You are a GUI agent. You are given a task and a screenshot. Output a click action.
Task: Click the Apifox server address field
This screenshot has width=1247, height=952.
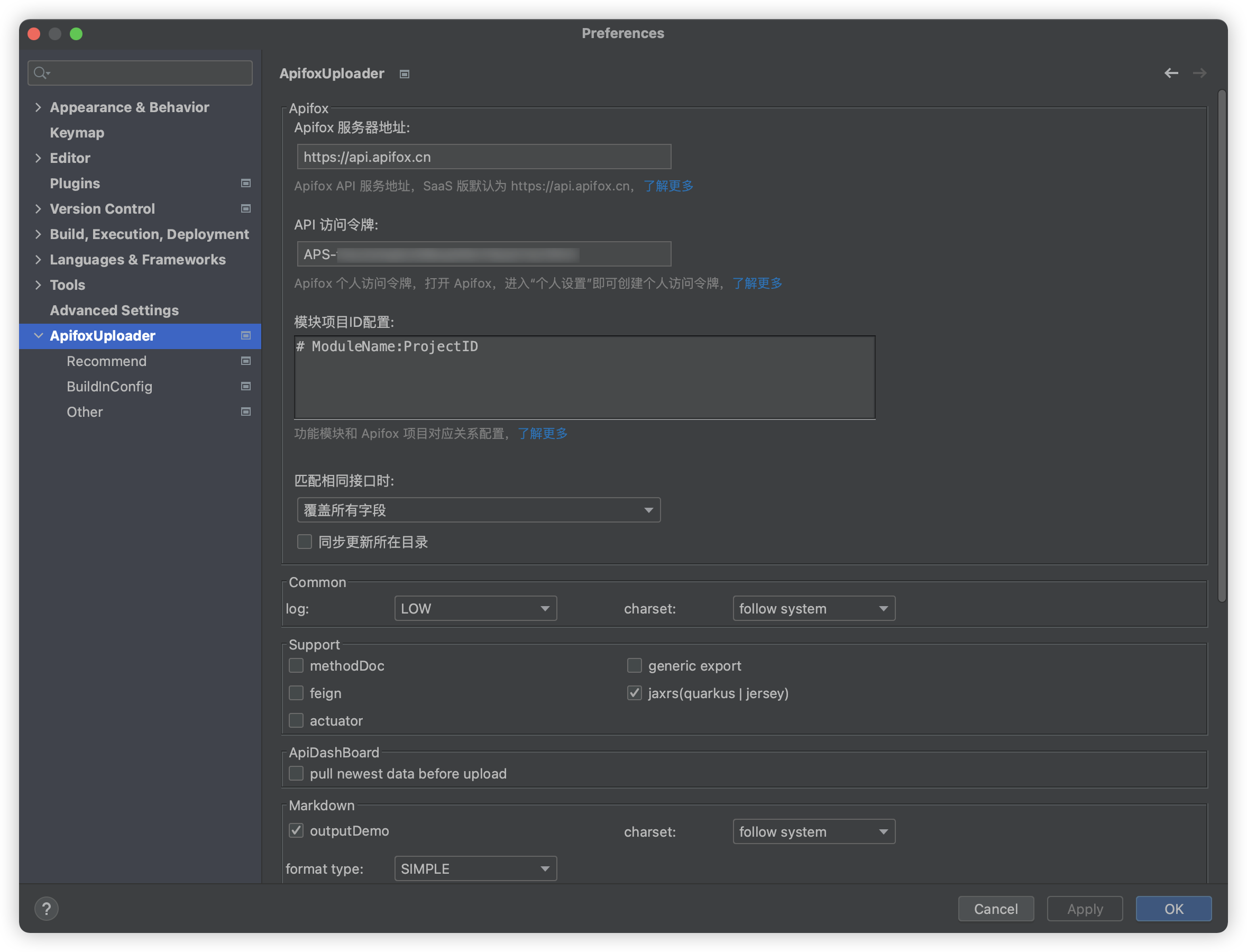coord(484,157)
